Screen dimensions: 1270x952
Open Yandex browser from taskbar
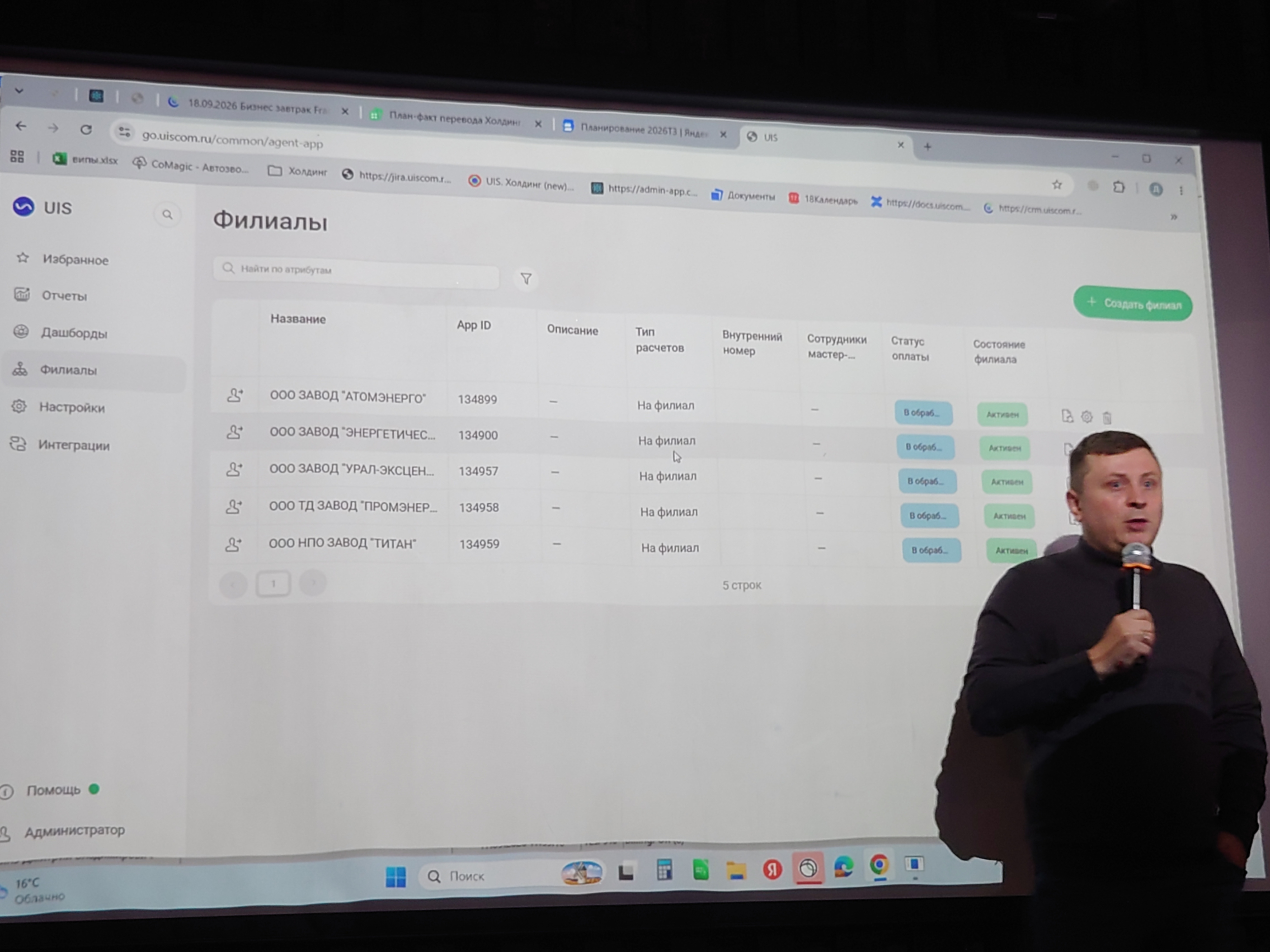[x=772, y=870]
